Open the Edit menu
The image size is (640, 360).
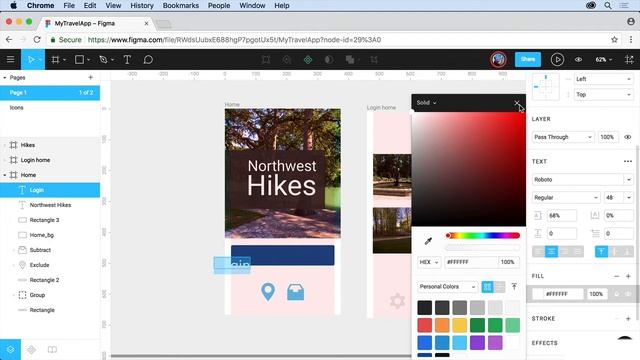90,6
